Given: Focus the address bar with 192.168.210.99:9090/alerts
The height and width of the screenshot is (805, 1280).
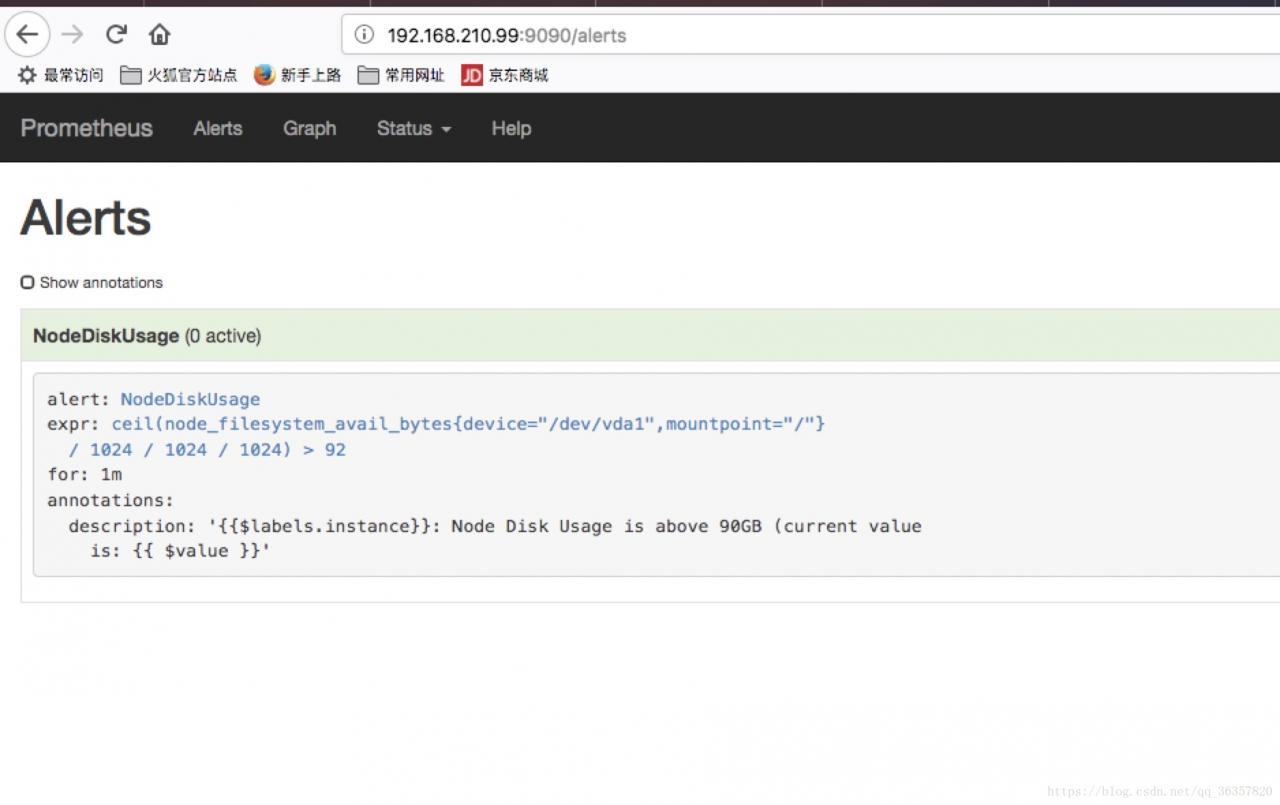Looking at the screenshot, I should (810, 35).
